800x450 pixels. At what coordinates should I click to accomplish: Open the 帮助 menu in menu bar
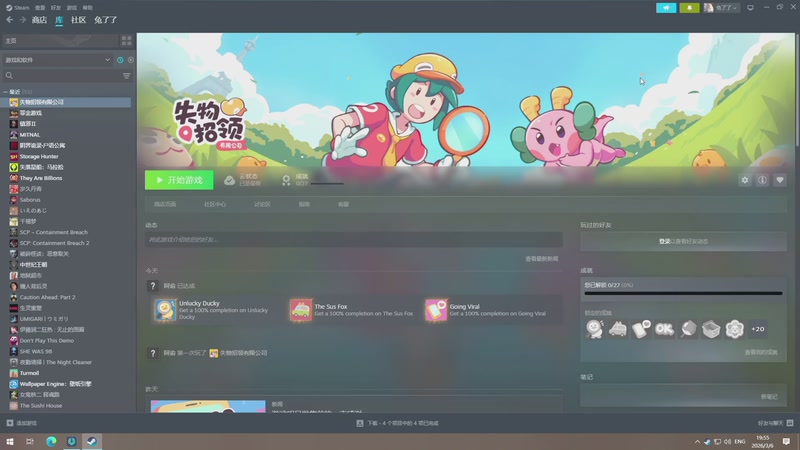(x=88, y=8)
